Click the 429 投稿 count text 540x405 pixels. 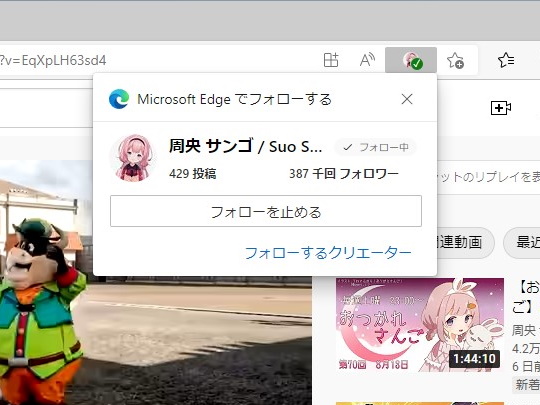tap(193, 174)
